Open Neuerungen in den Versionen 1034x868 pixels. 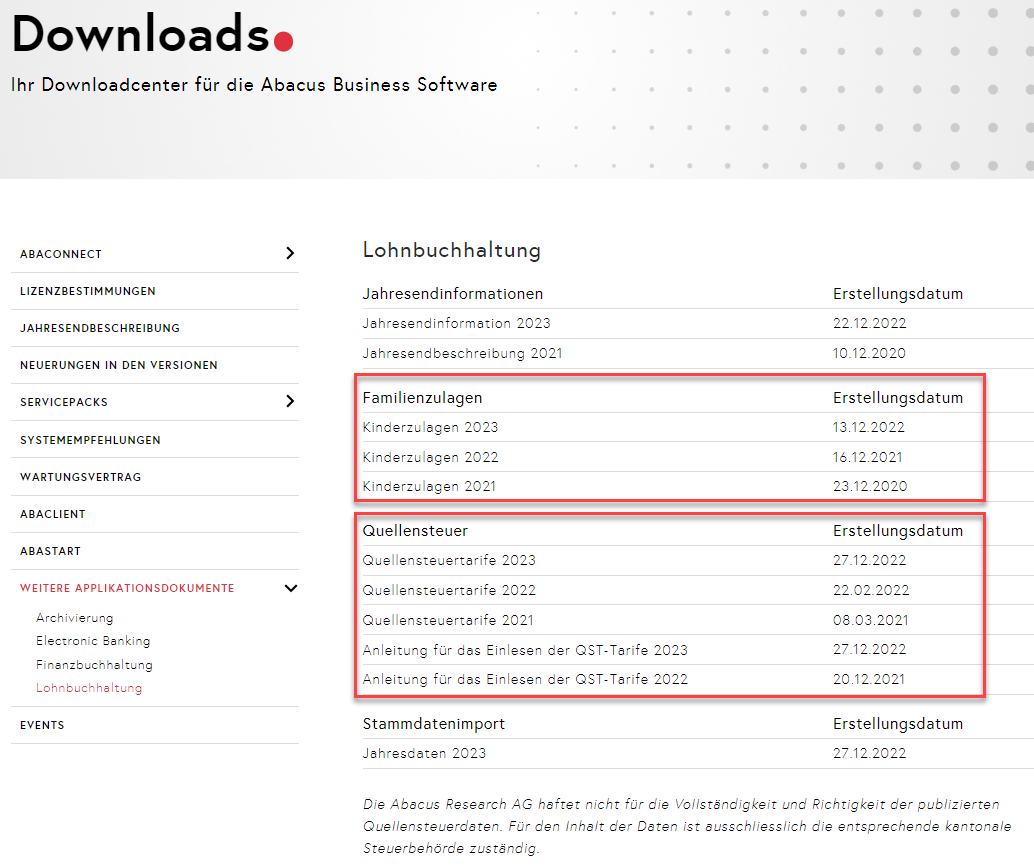point(119,365)
